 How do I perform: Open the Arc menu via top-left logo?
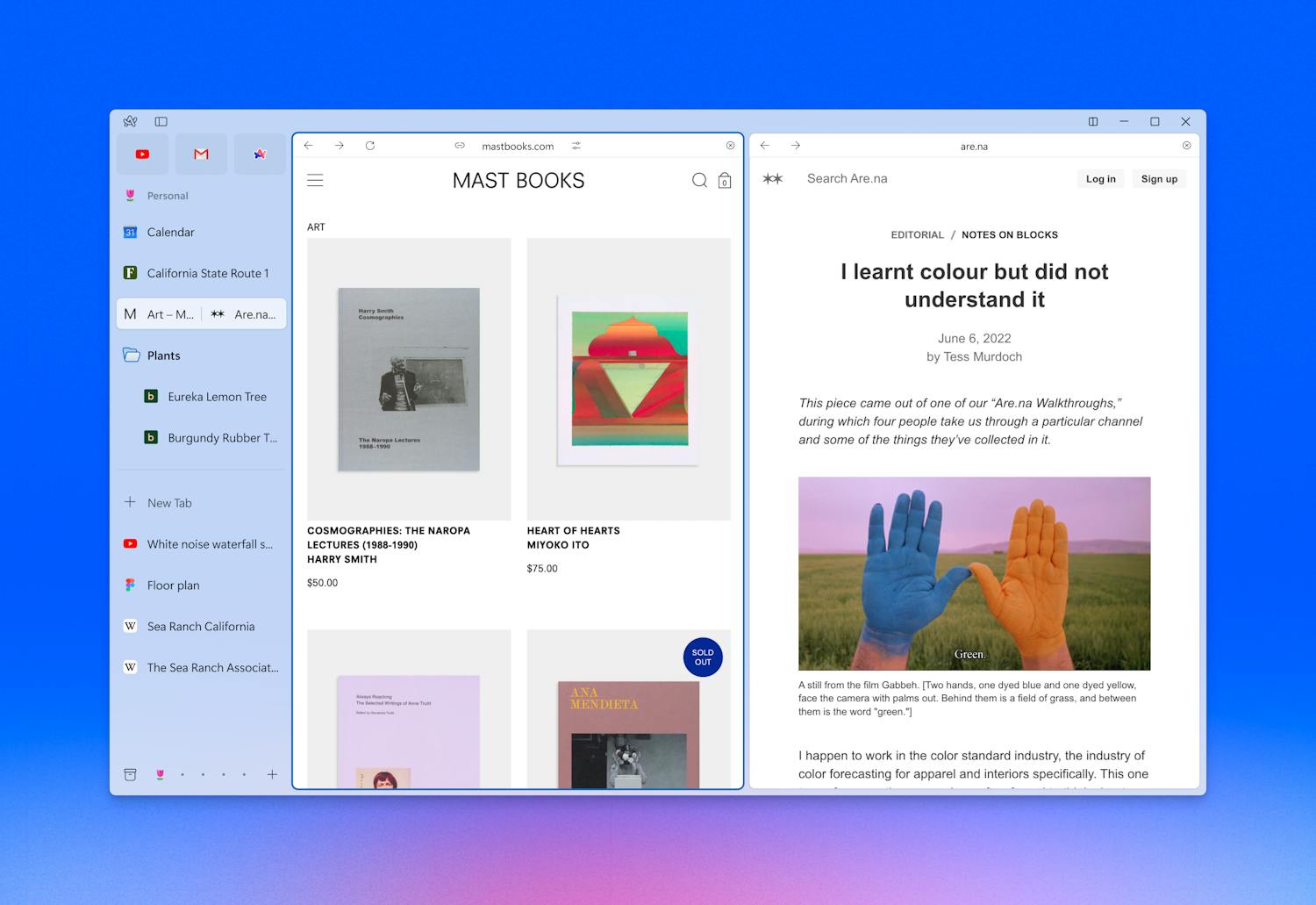click(130, 121)
